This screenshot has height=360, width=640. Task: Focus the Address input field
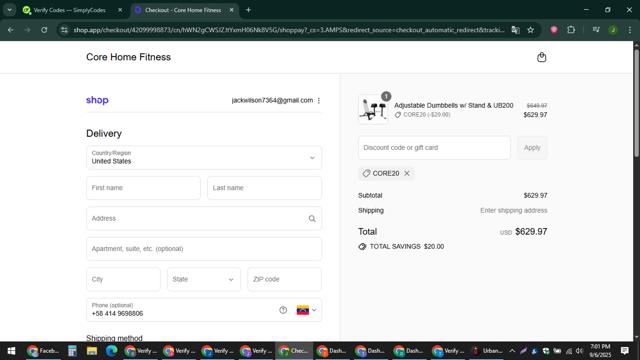coord(204,218)
